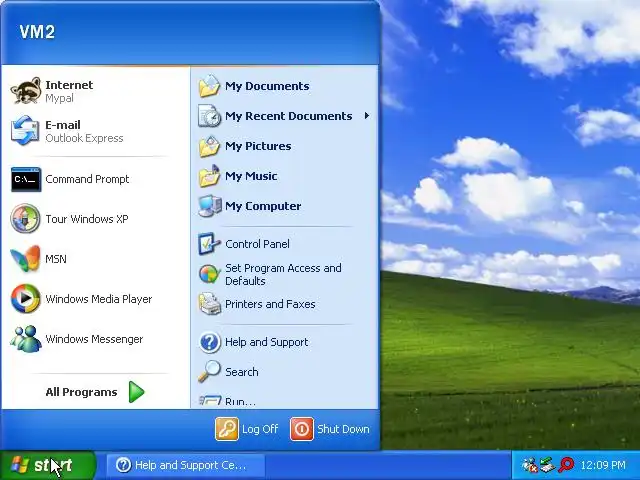Choose Windows Media Player label

tap(99, 299)
